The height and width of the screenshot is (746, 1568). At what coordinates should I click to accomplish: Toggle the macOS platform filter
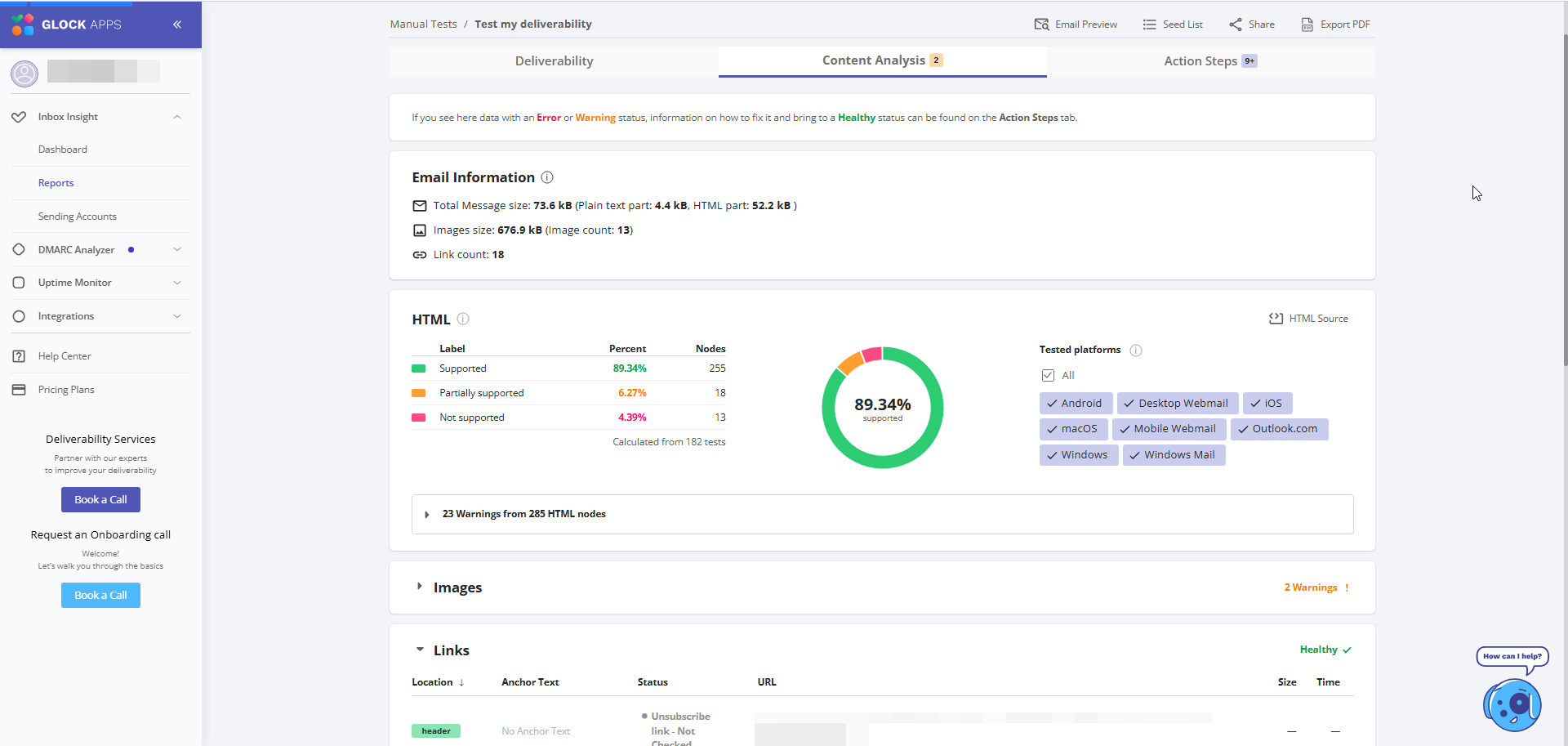coord(1073,429)
